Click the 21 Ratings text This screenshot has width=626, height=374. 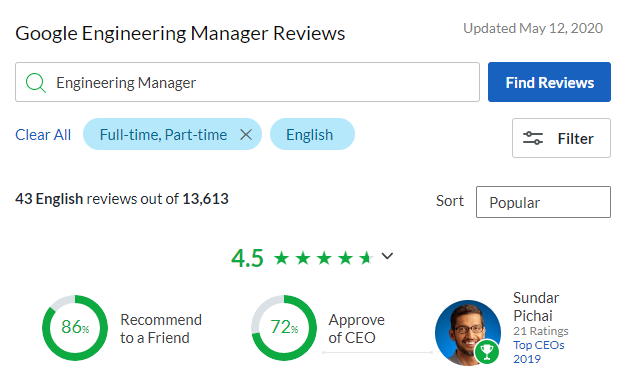[541, 331]
